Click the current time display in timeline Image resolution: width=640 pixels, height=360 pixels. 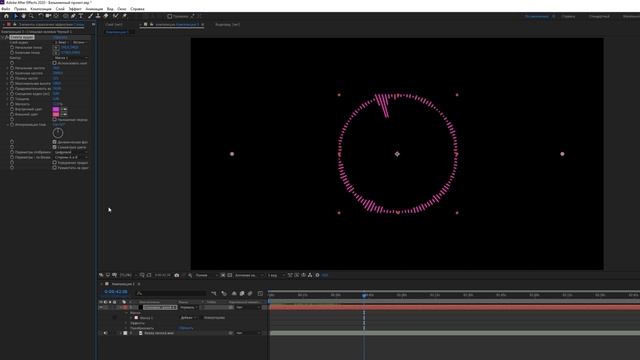coord(116,292)
